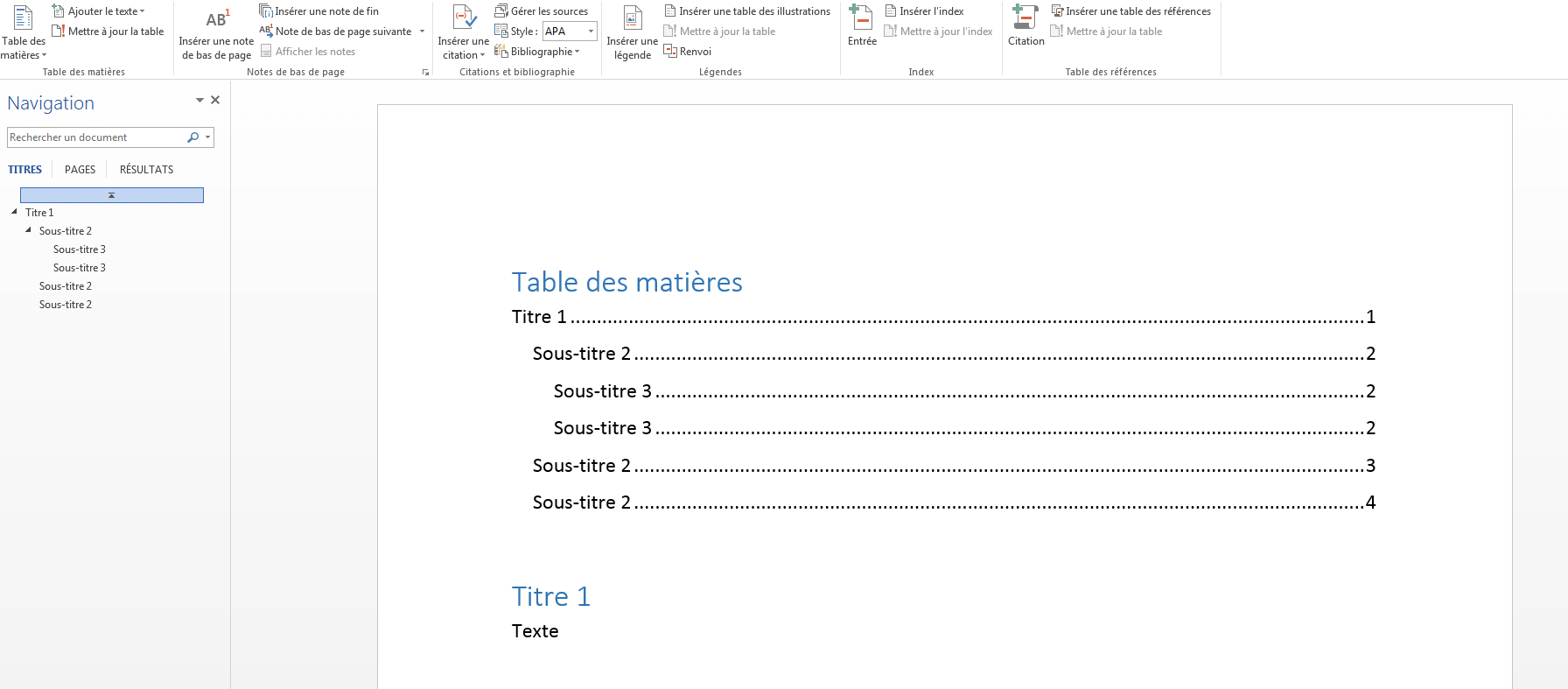Close the Navigation pane
This screenshot has height=689, width=1568.
click(215, 100)
